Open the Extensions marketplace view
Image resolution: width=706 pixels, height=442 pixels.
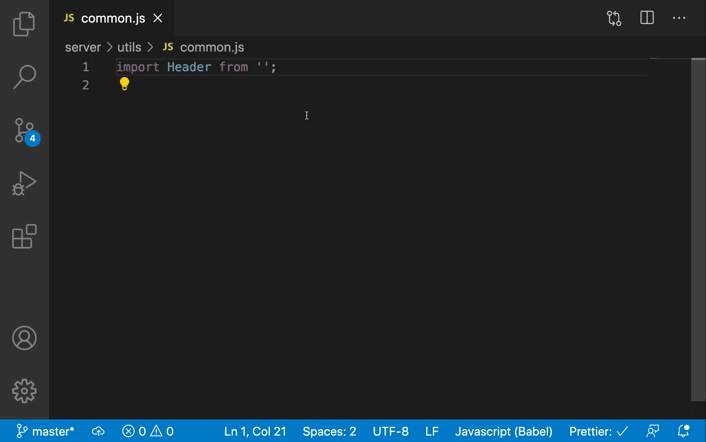(24, 236)
